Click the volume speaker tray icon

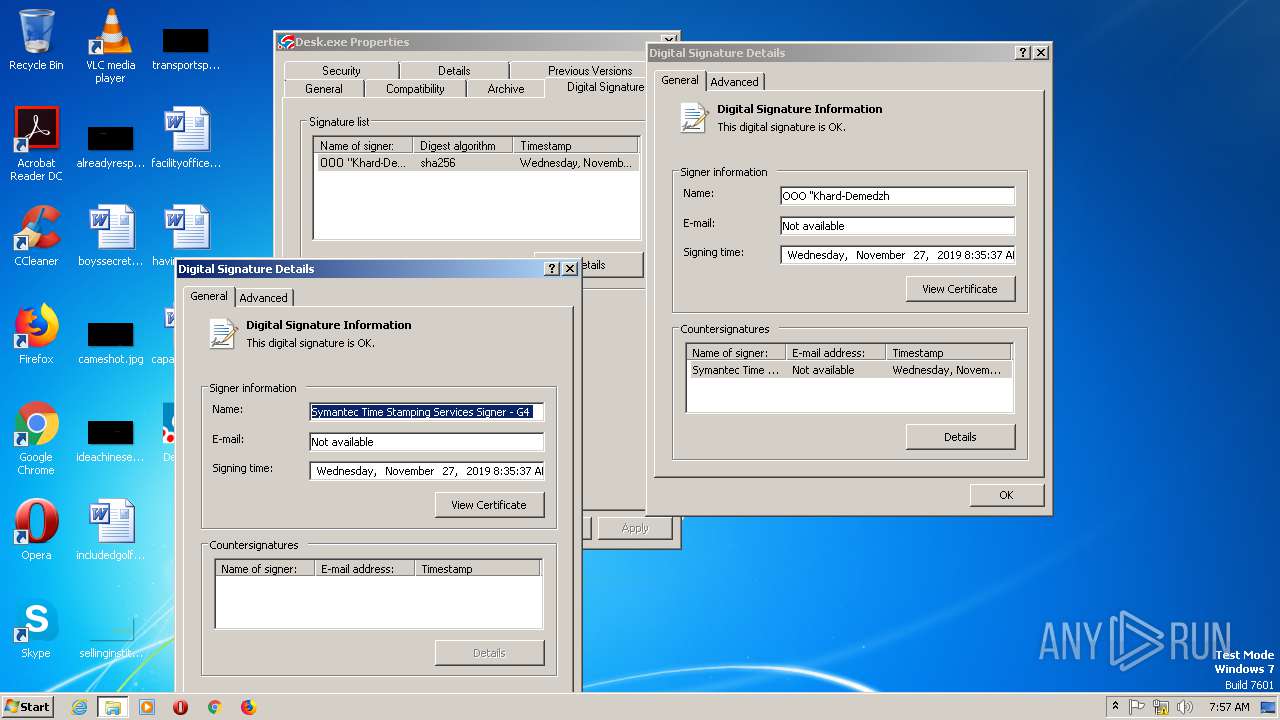(x=1185, y=707)
